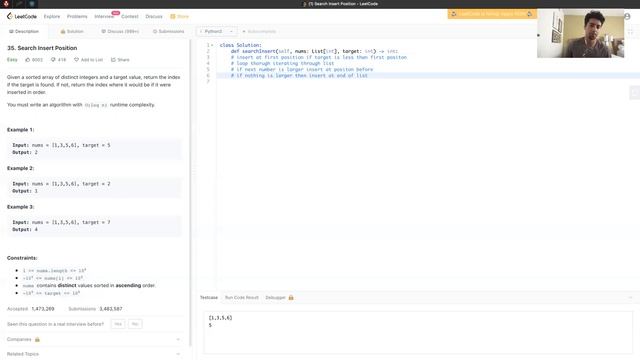
Task: Switch to the Submissions tab
Action: 169,31
